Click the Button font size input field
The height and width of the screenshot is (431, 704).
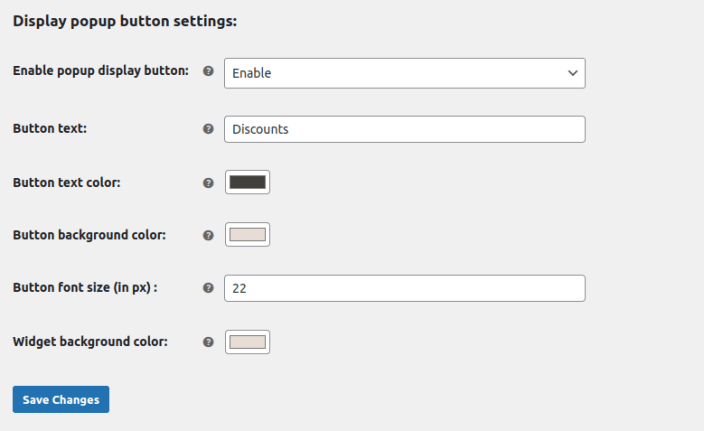pos(404,288)
